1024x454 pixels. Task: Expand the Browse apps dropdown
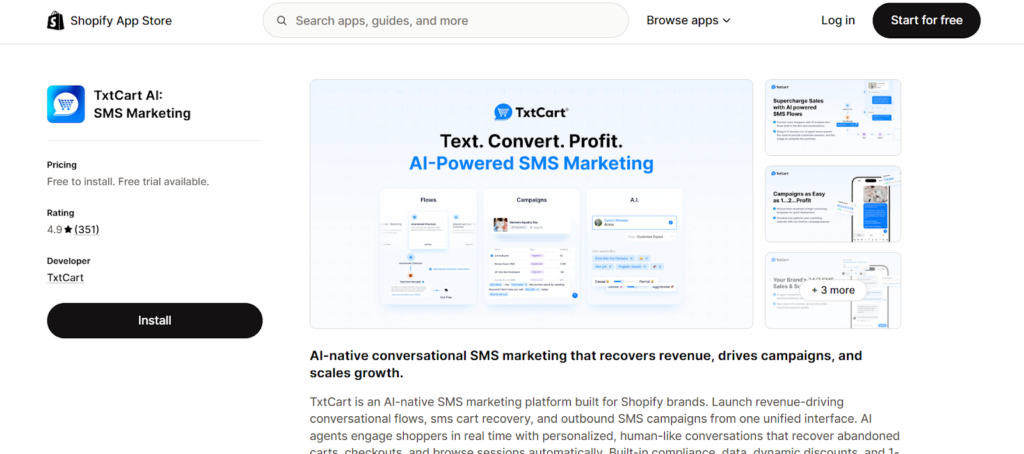688,20
